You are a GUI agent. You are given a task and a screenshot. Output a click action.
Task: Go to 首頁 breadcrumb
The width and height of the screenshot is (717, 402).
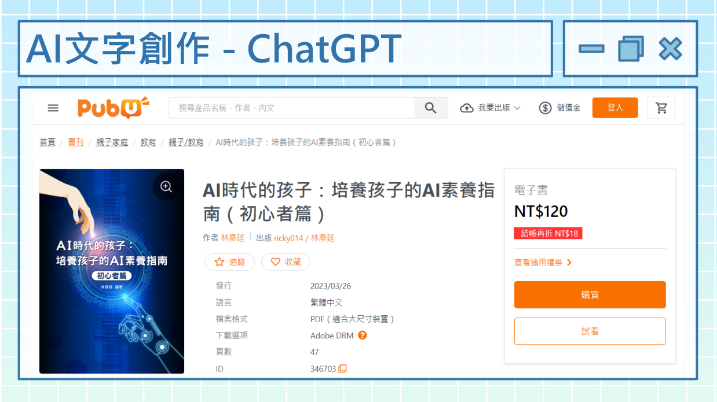tap(47, 142)
